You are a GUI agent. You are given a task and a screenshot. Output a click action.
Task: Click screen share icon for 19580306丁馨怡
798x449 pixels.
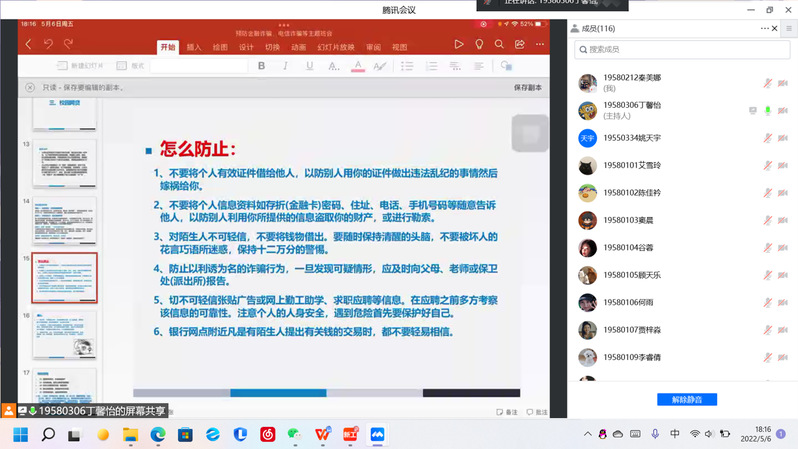click(x=753, y=110)
